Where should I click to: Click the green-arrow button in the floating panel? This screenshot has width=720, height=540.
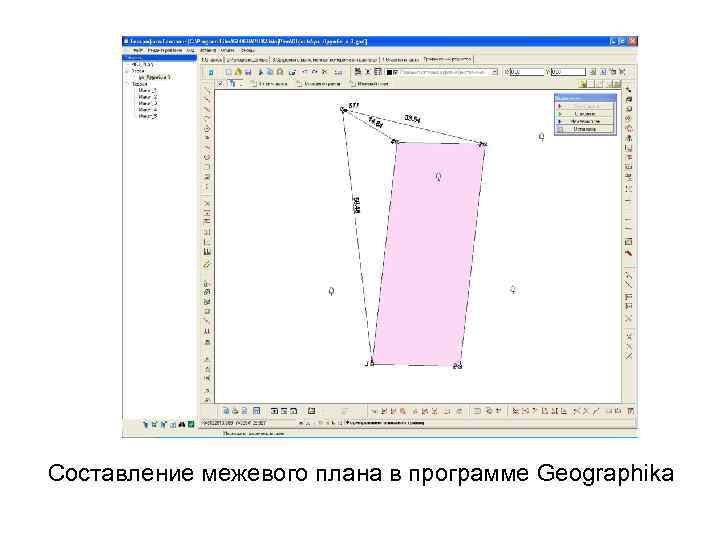pyautogui.click(x=585, y=113)
